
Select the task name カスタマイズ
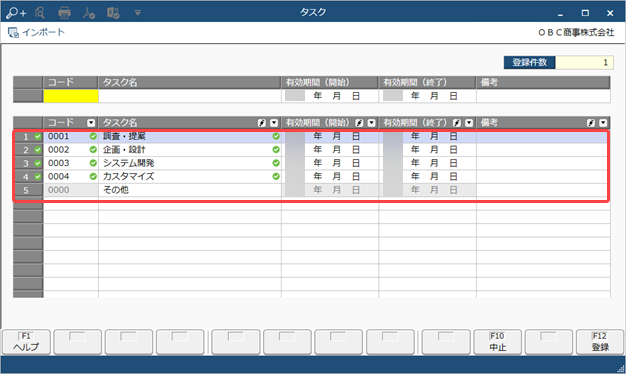[x=129, y=176]
